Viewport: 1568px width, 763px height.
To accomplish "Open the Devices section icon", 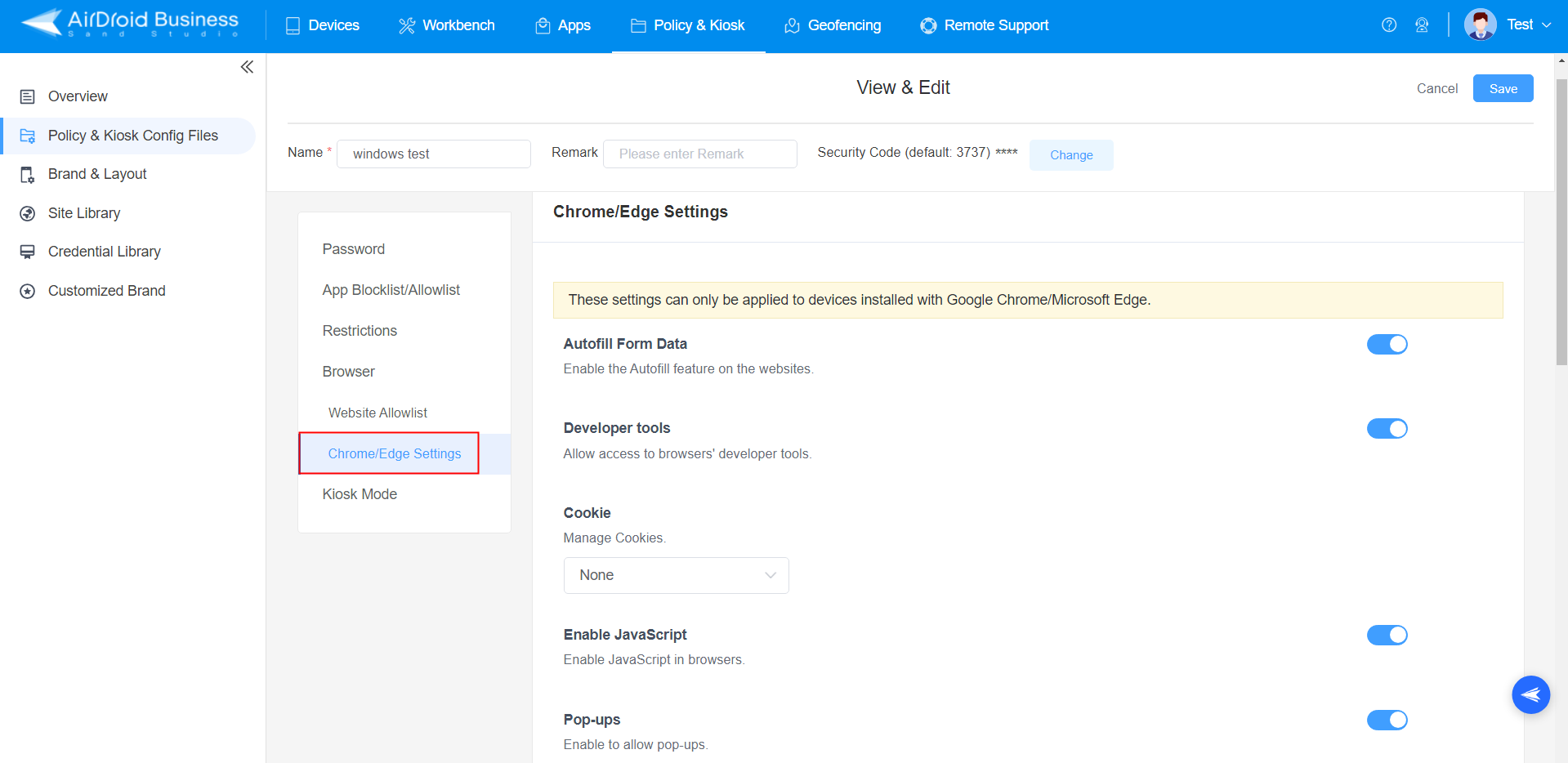I will point(293,25).
